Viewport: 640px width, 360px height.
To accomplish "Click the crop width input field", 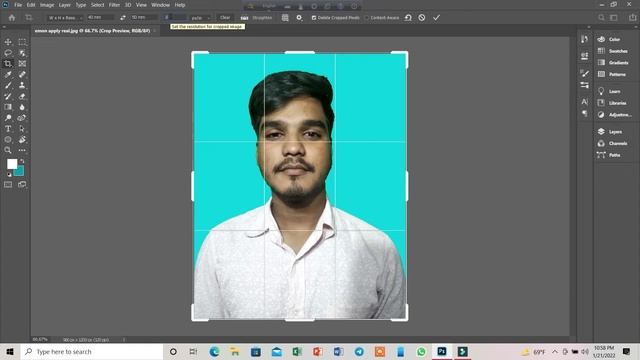I will 100,18.
